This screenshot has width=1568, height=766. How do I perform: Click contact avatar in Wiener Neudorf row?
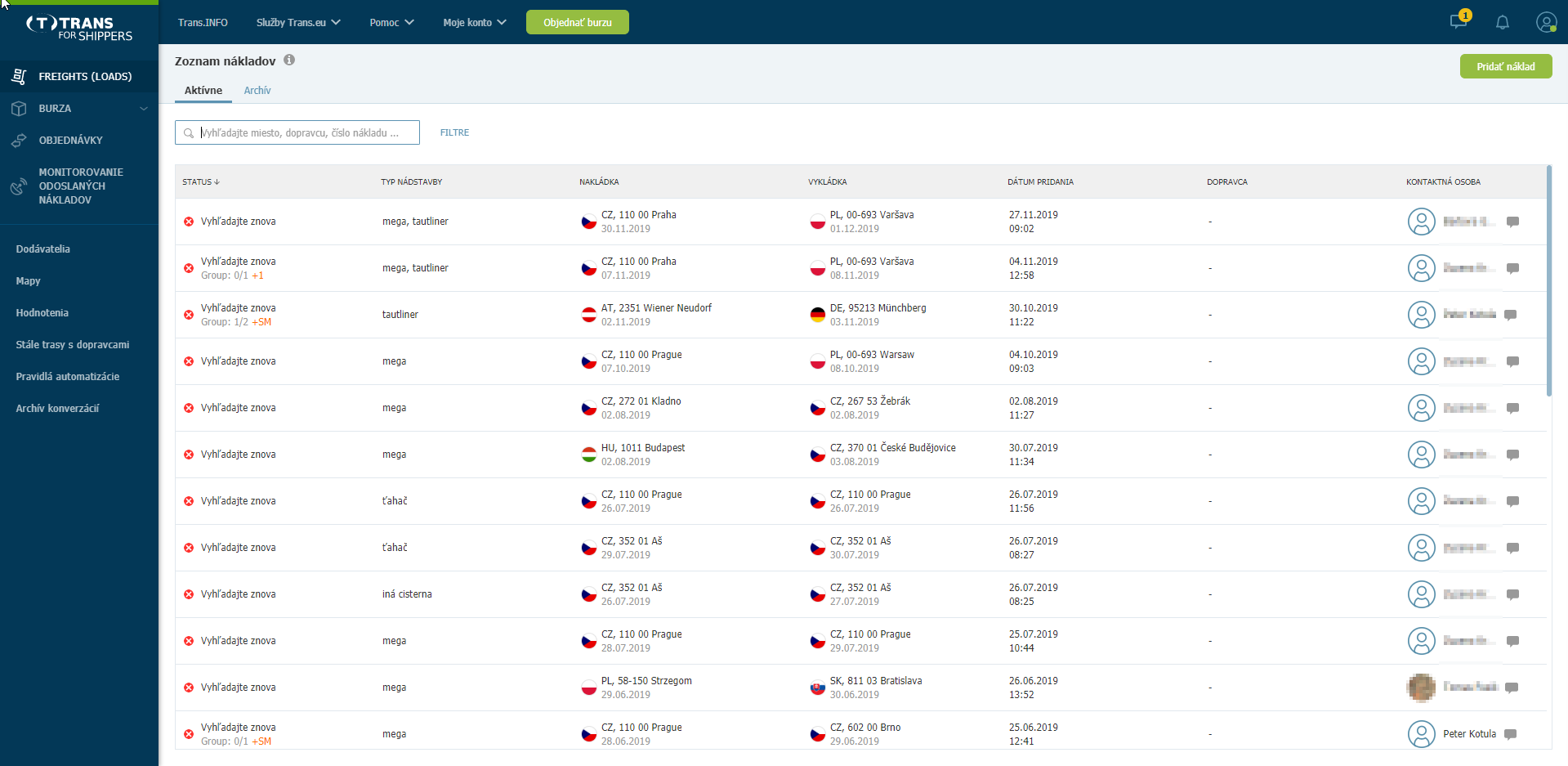tap(1422, 315)
